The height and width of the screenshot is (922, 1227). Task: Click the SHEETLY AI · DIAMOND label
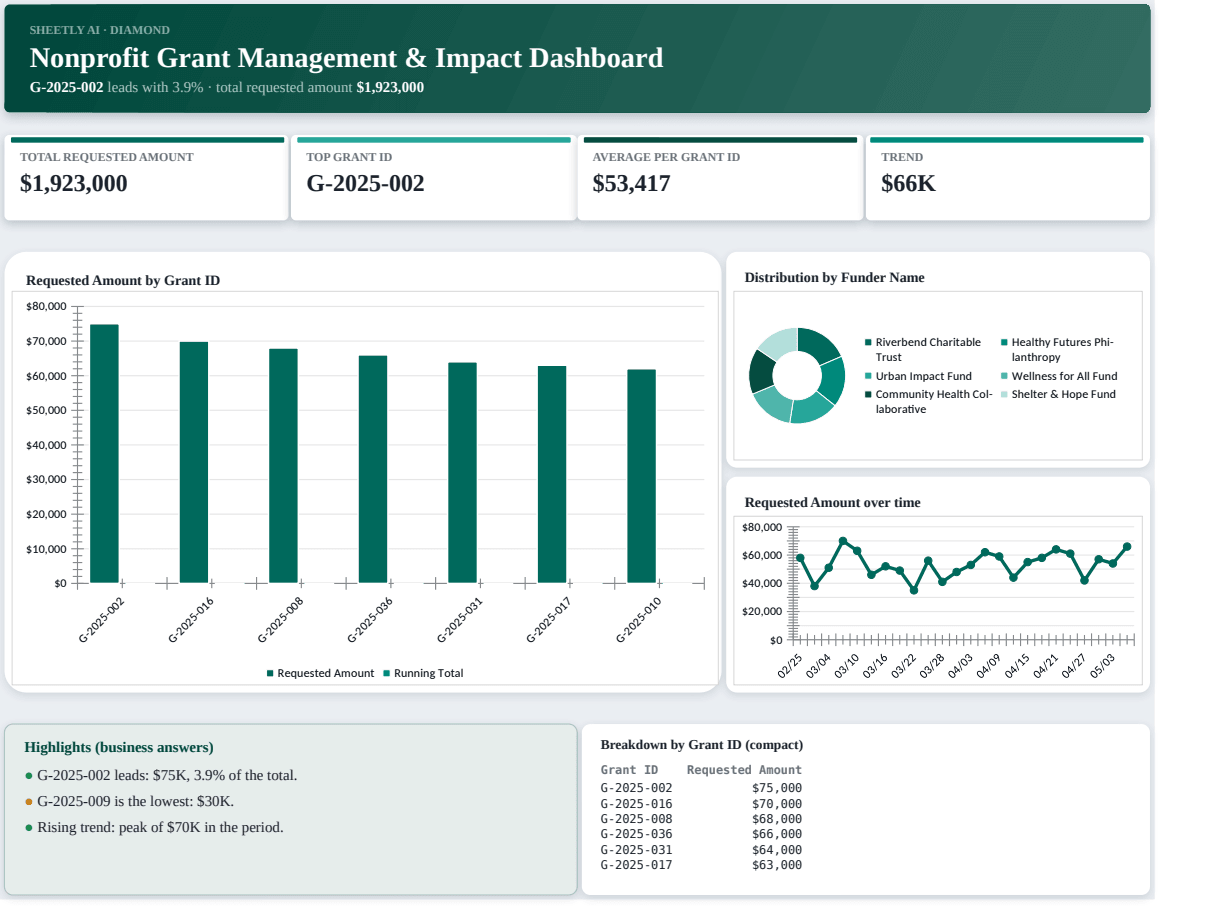click(x=100, y=30)
